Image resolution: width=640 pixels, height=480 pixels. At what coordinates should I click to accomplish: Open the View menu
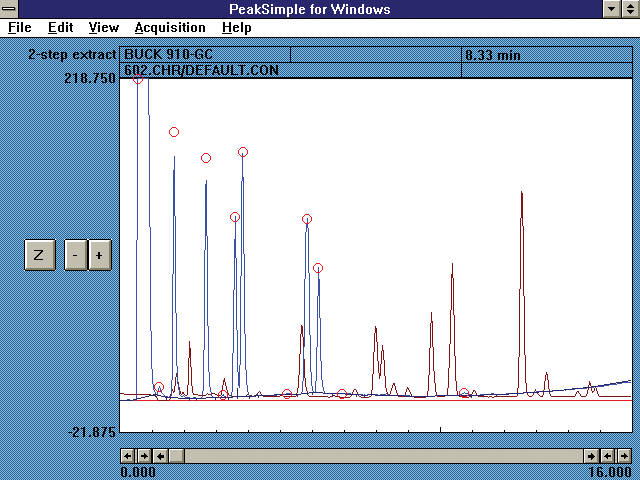103,28
